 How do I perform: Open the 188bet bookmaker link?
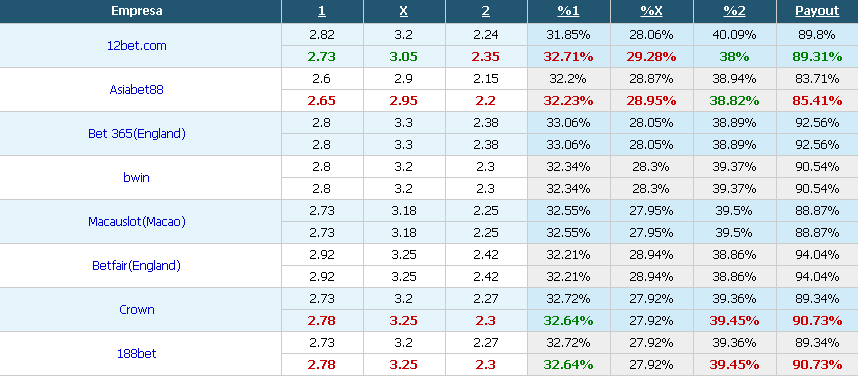coord(137,354)
